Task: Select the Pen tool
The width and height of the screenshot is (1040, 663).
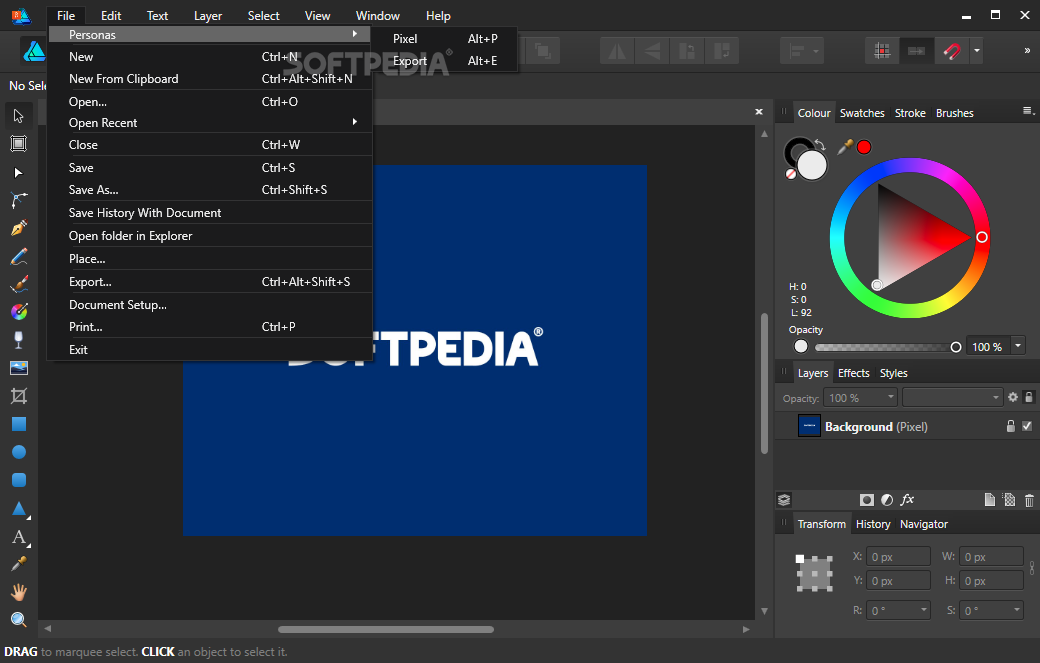Action: (19, 228)
